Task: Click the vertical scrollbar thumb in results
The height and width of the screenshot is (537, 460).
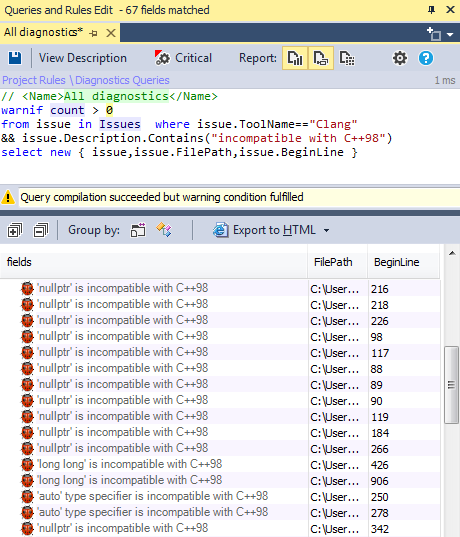Action: click(x=451, y=385)
